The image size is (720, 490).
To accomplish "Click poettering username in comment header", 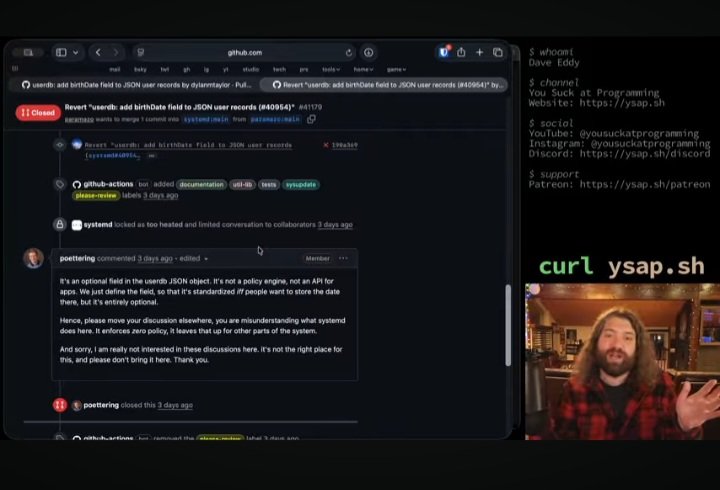I will (77, 259).
